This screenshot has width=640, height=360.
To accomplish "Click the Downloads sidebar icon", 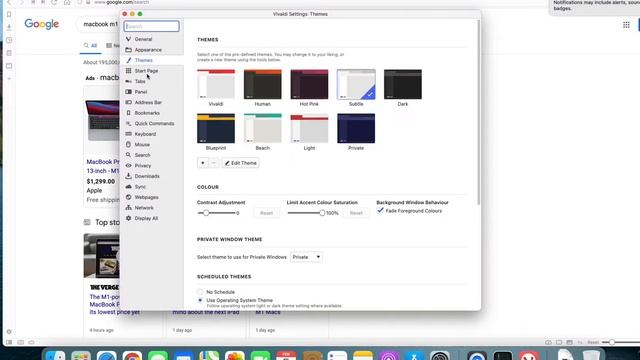I will (129, 176).
